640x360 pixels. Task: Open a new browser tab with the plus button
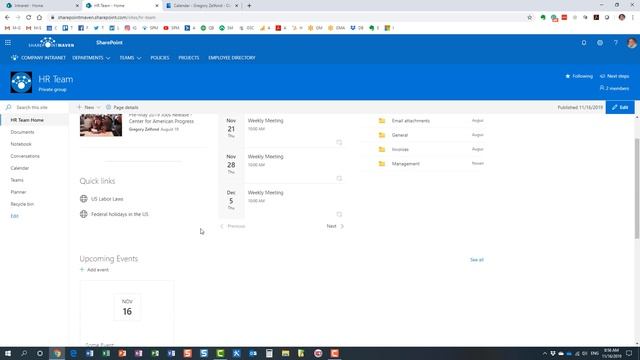point(249,6)
